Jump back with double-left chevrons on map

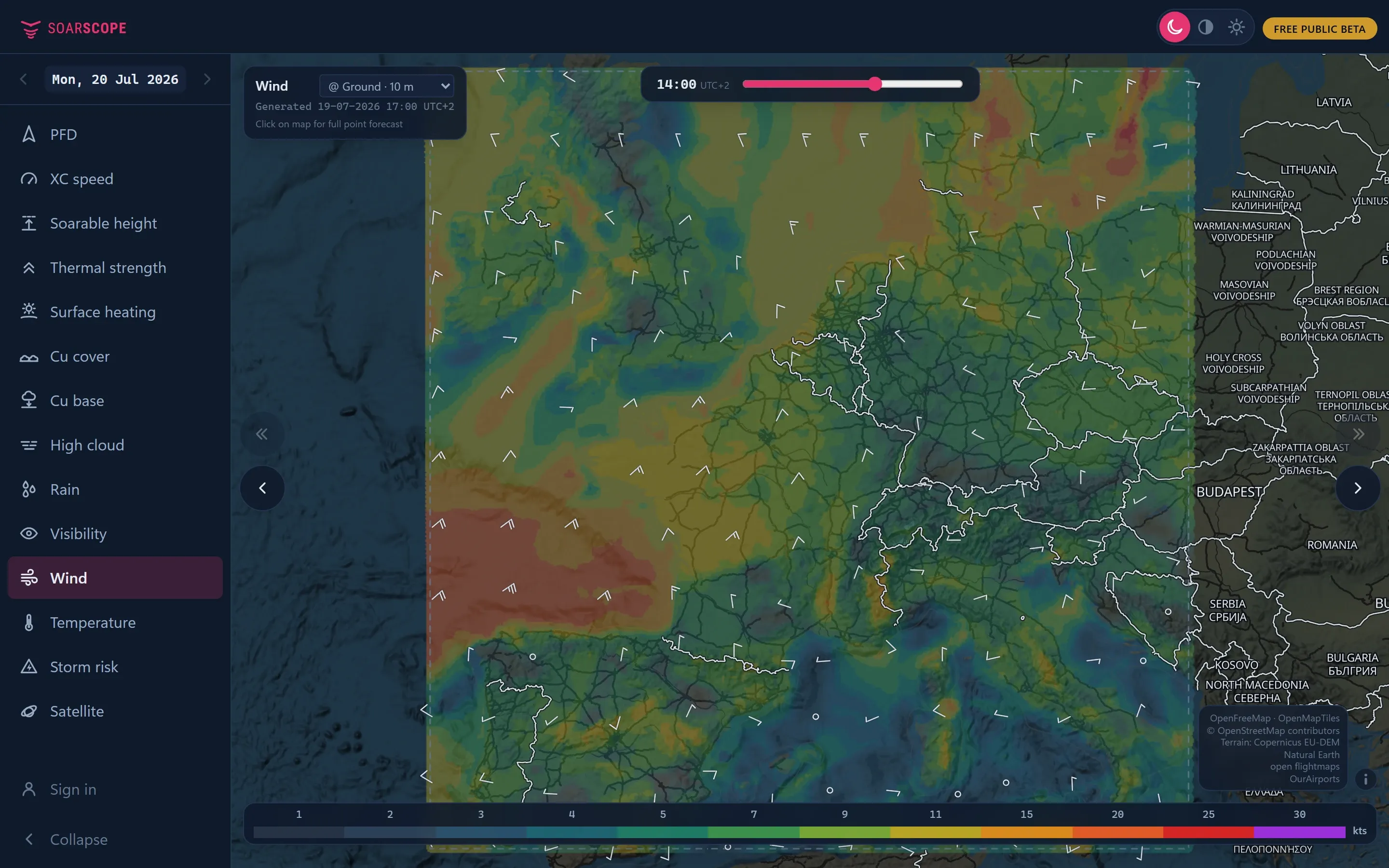point(262,434)
